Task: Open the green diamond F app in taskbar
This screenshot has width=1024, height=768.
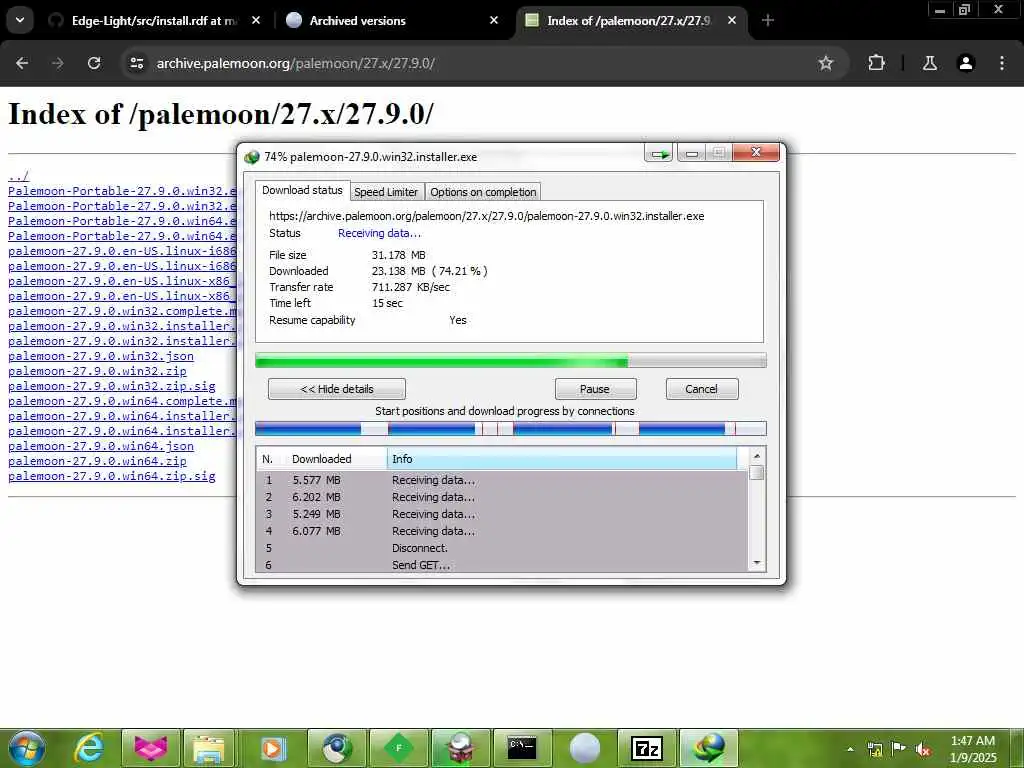Action: pos(399,748)
